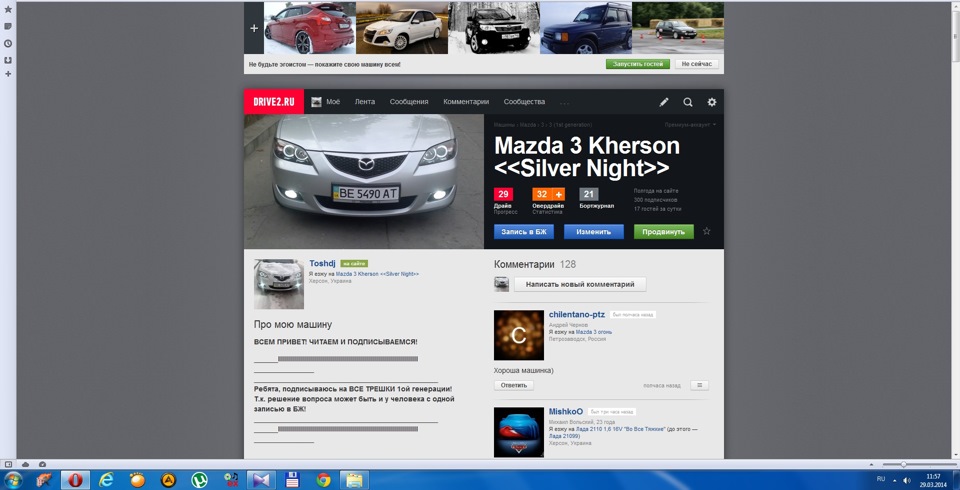The image size is (960, 490).
Task: Reply with Ответить on chilentano-ptz comment
Action: tap(514, 385)
